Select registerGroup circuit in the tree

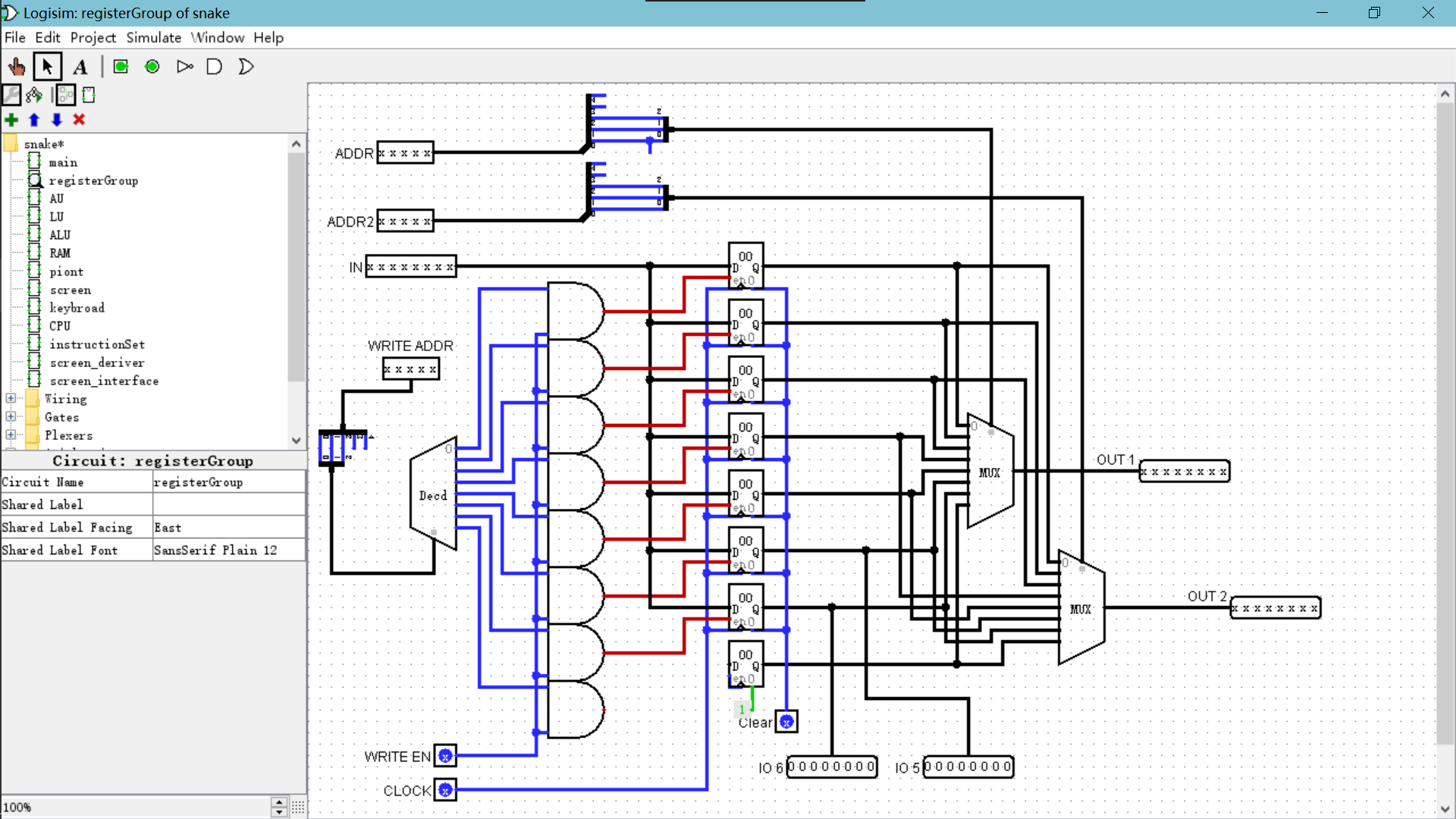coord(93,180)
